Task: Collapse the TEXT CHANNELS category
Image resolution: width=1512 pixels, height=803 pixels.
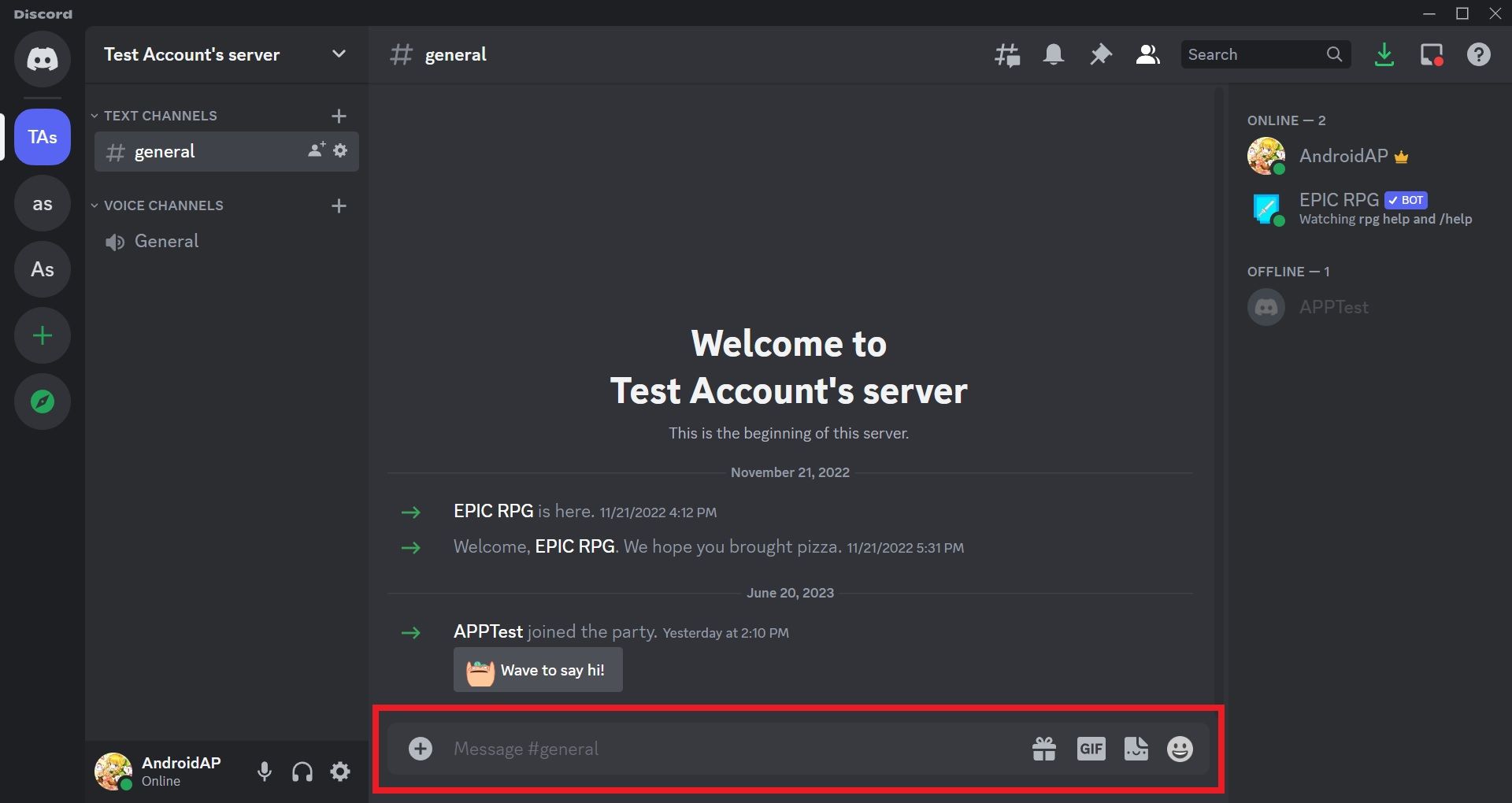Action: tap(154, 115)
